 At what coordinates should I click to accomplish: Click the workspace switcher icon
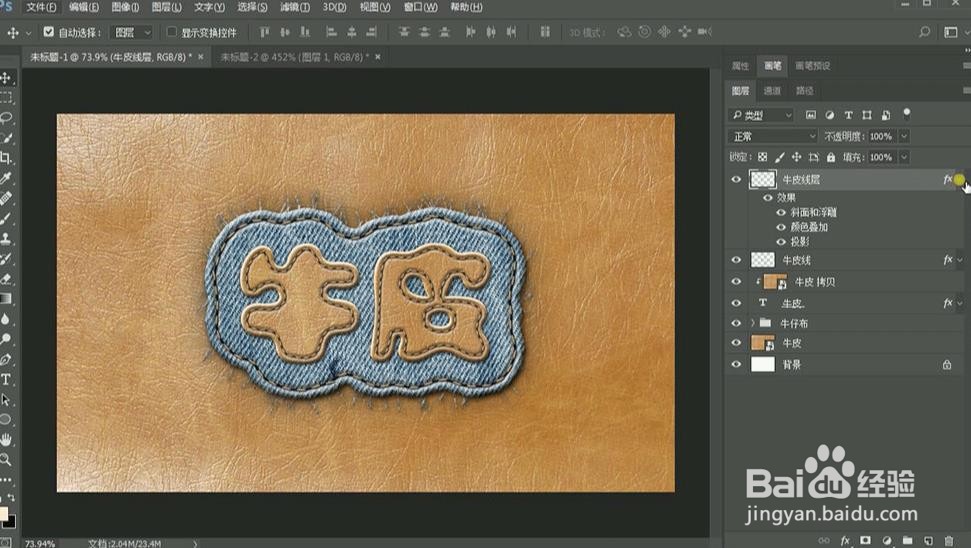pos(951,32)
